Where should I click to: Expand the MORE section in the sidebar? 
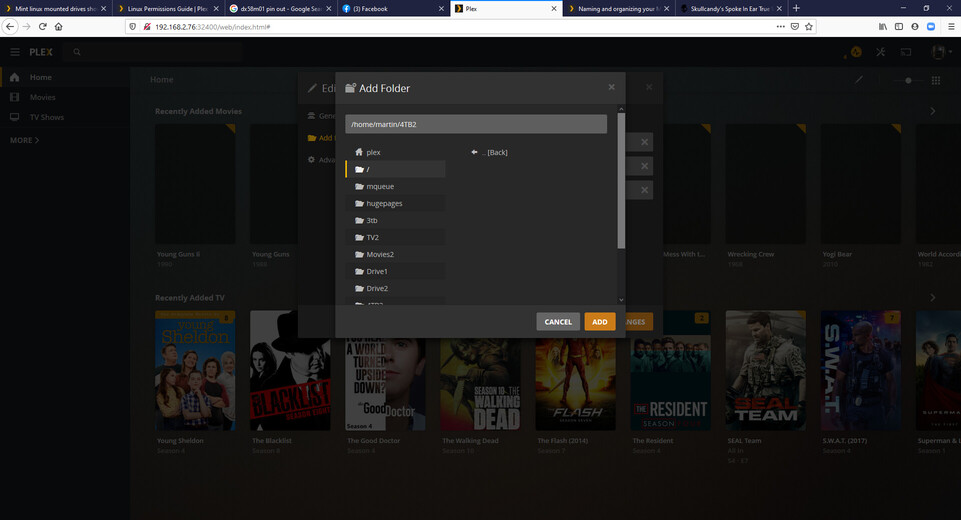(x=25, y=140)
